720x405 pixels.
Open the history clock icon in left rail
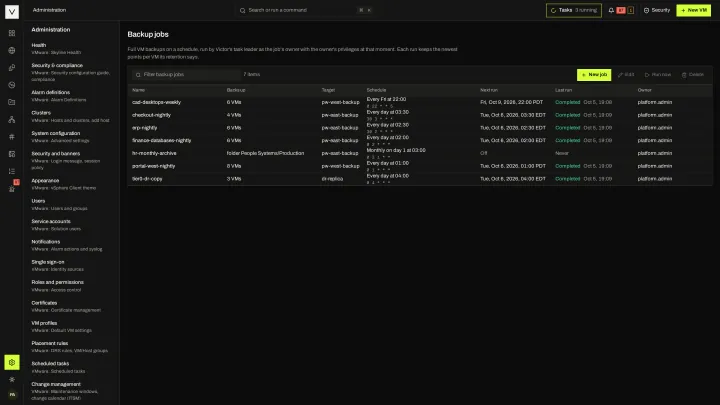pyautogui.click(x=12, y=85)
